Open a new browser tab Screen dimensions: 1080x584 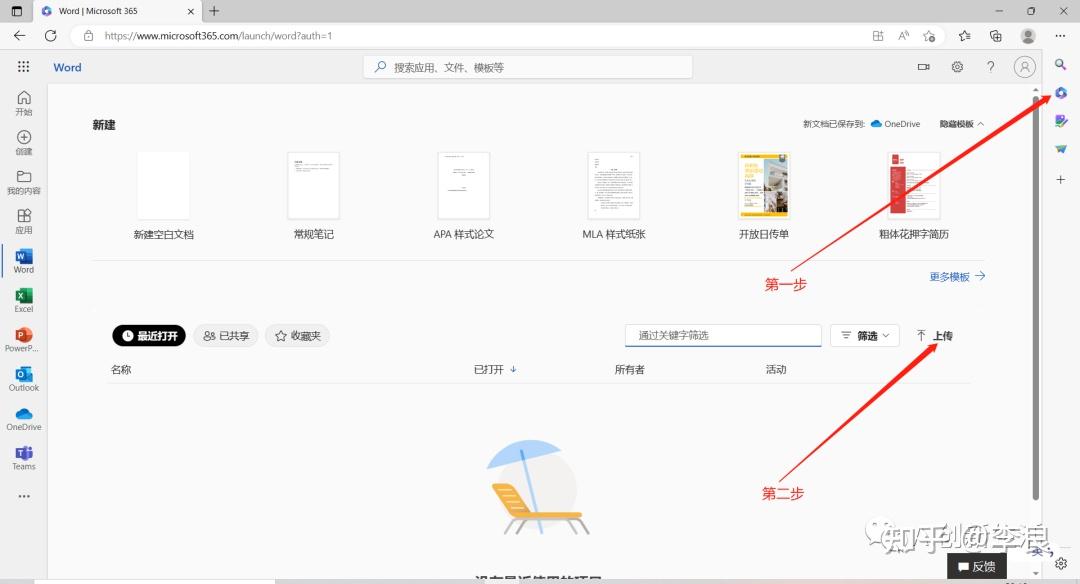pyautogui.click(x=214, y=11)
